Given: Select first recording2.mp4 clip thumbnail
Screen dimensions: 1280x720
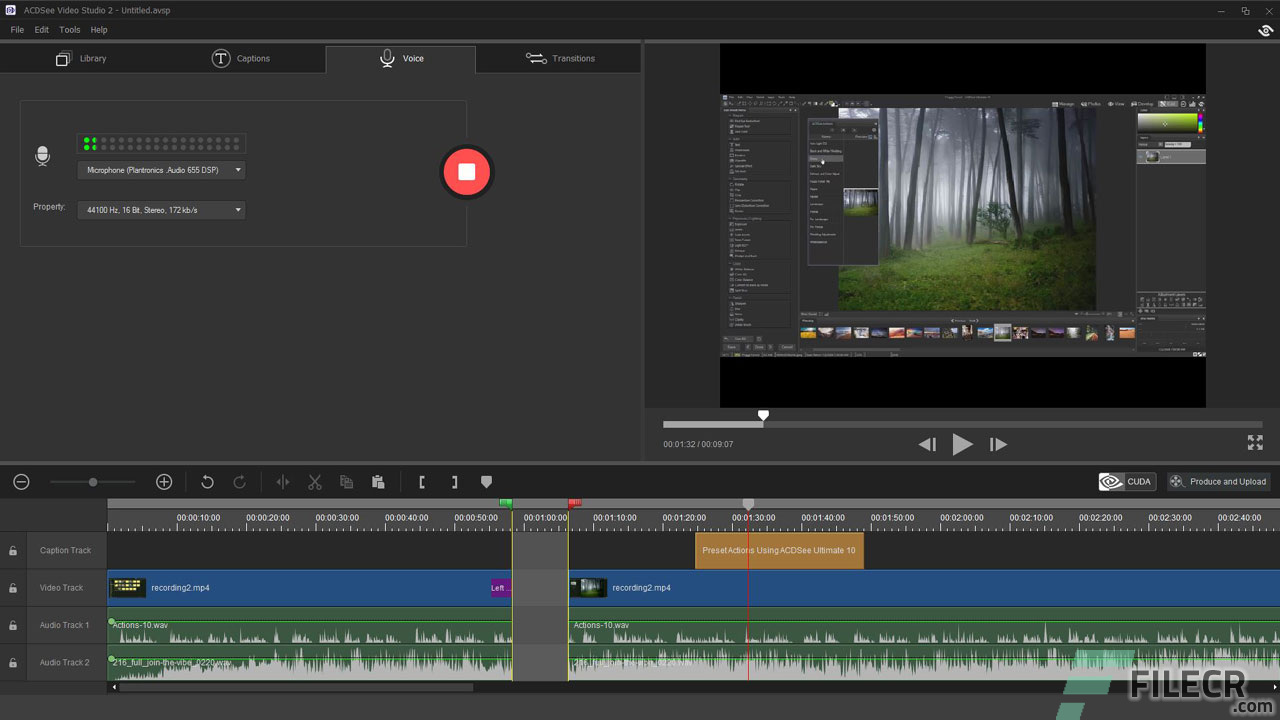Looking at the screenshot, I should click(x=128, y=588).
